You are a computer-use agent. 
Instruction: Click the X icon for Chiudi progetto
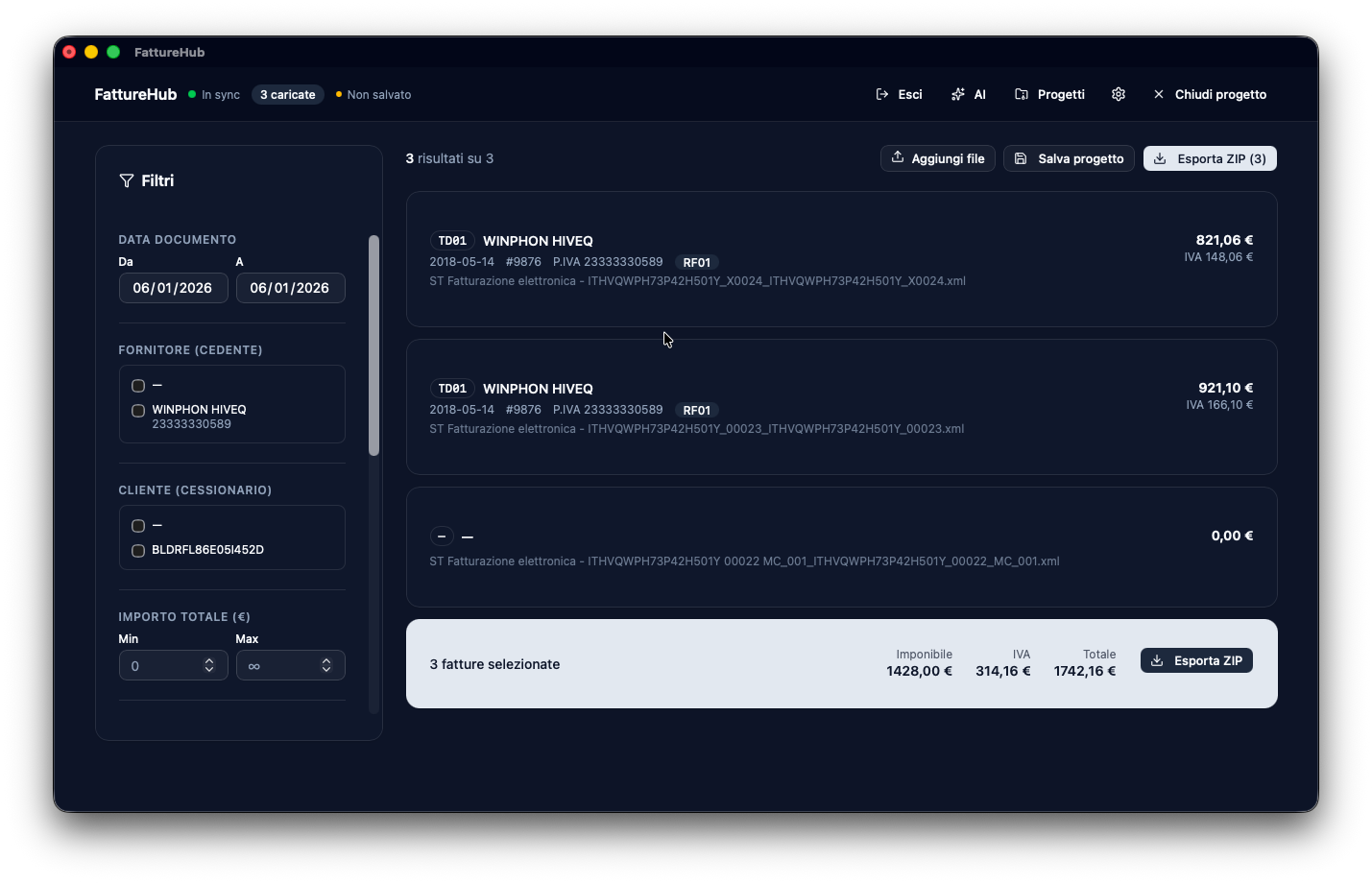(x=1159, y=94)
